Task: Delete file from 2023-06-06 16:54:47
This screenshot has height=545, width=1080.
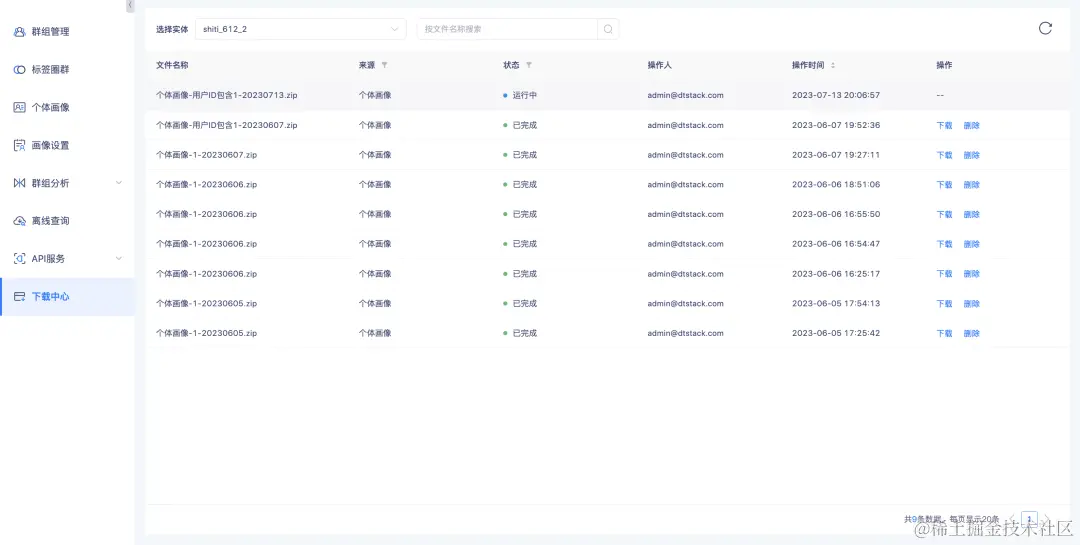Action: pos(971,244)
